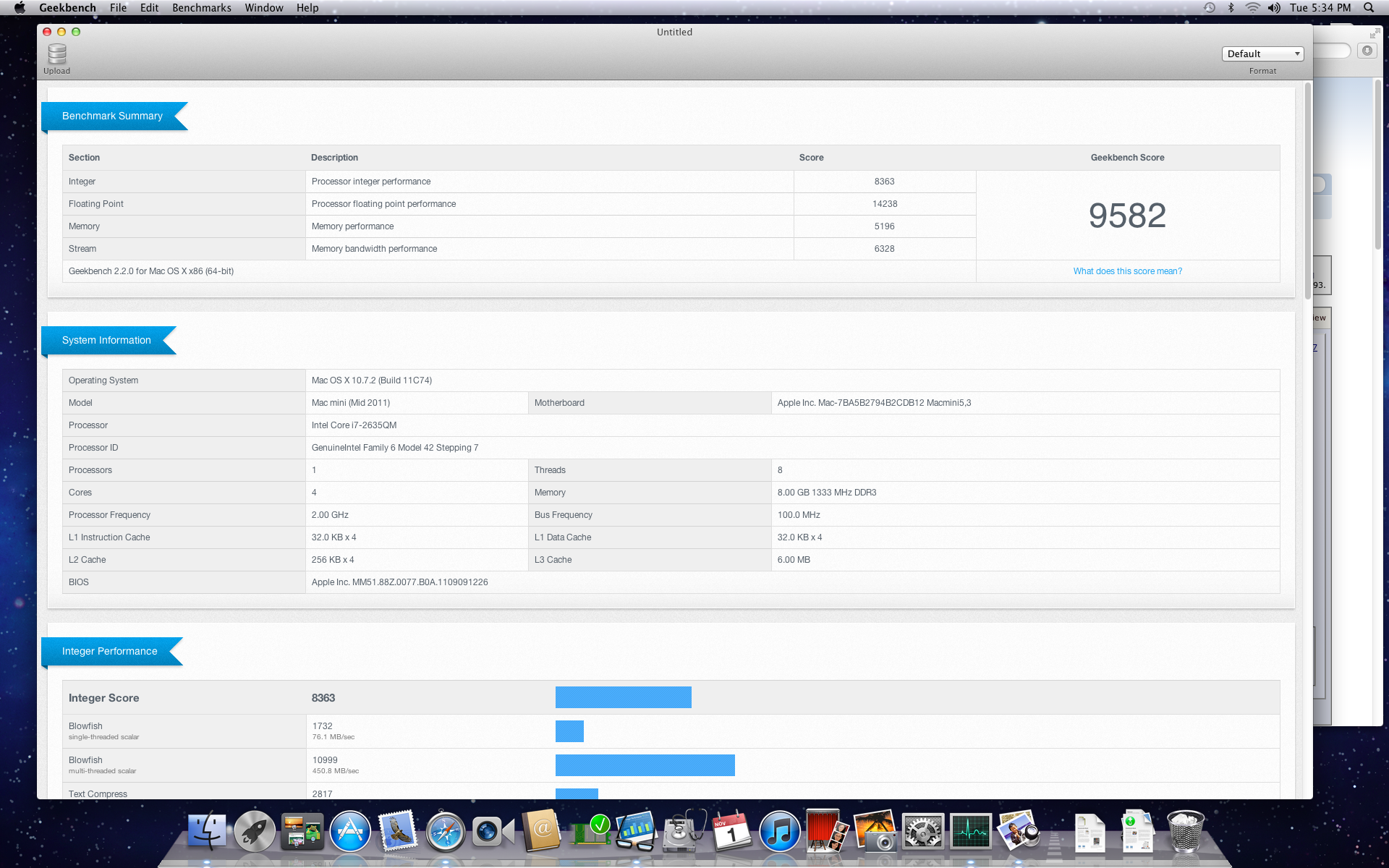Open Launchpad rocket icon in Dock

coord(255,830)
